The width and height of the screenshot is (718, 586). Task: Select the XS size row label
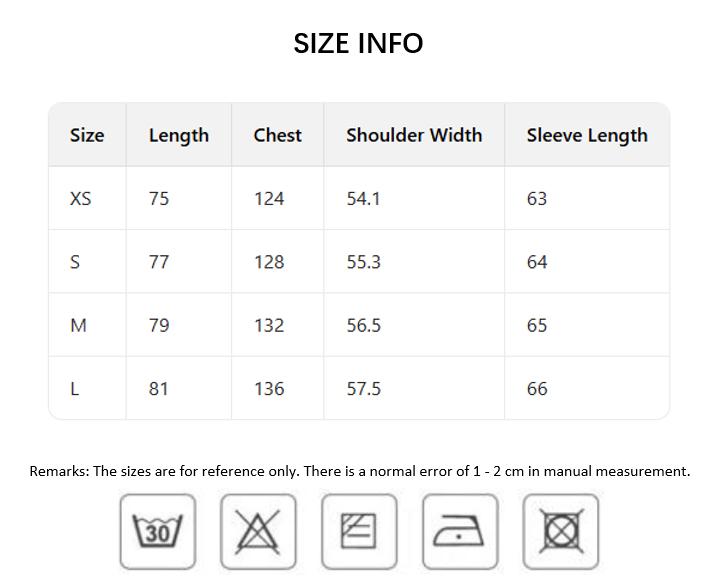81,198
